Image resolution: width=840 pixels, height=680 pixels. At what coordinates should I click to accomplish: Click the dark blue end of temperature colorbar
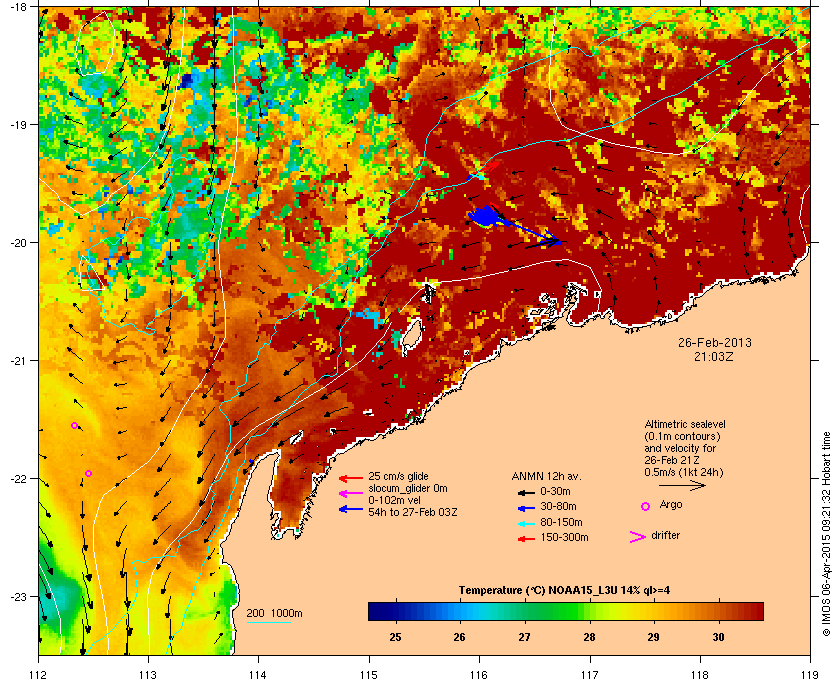tap(374, 611)
